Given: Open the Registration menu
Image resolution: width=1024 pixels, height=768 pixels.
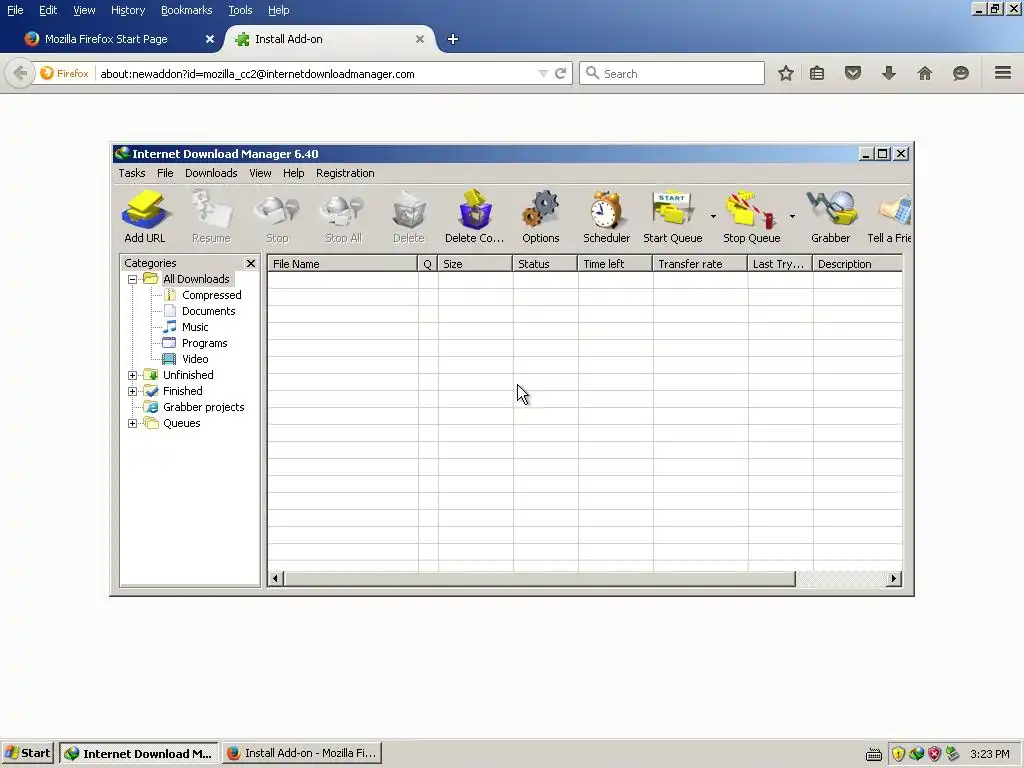Looking at the screenshot, I should point(345,173).
